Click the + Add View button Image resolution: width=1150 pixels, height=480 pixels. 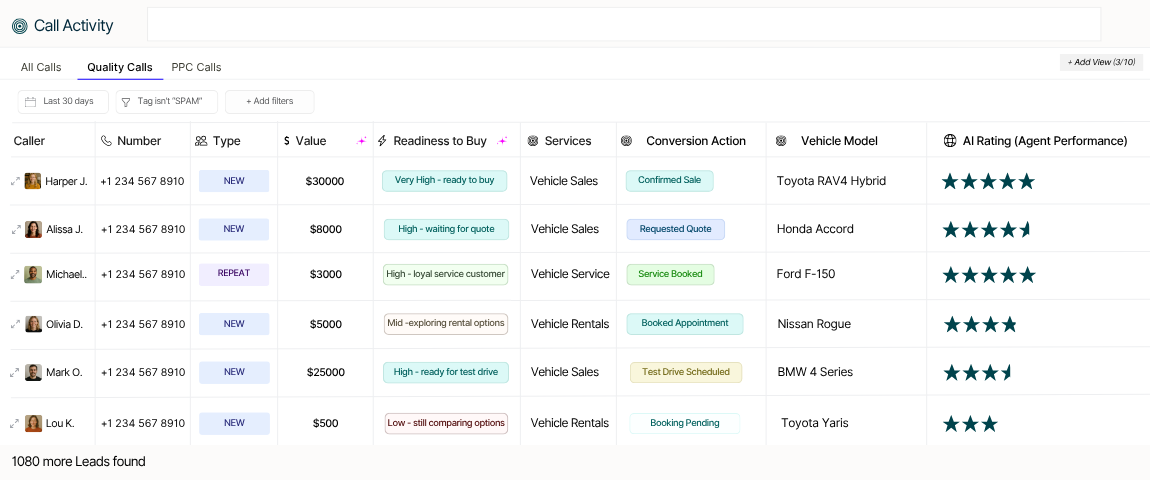(1101, 62)
